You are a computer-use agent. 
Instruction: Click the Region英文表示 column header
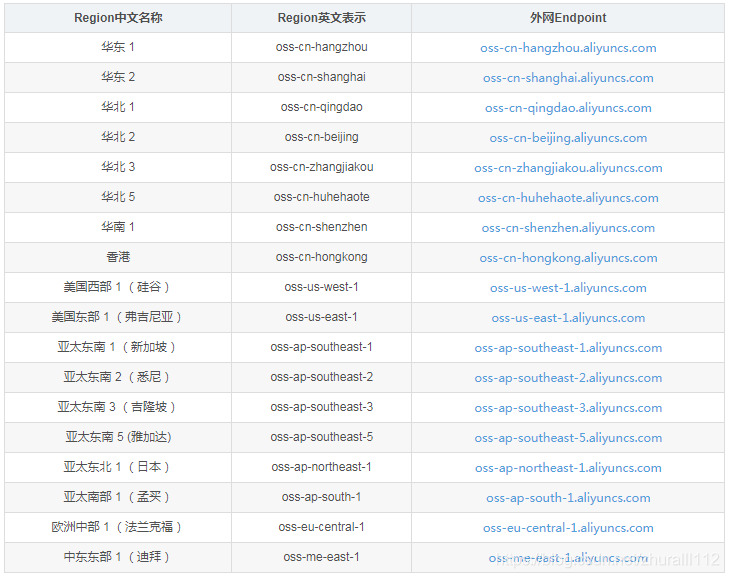[321, 18]
